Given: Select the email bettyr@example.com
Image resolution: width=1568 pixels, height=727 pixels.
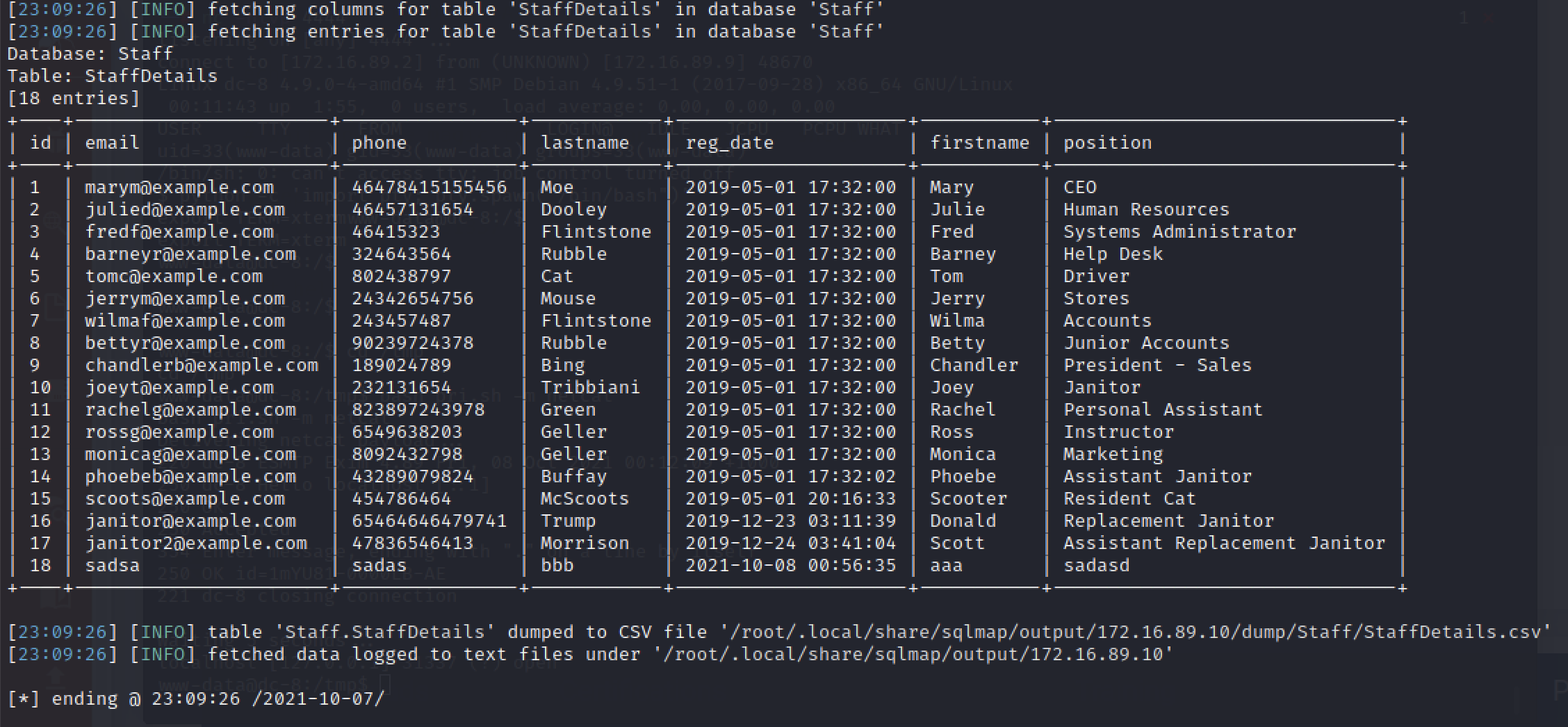Looking at the screenshot, I should (185, 343).
